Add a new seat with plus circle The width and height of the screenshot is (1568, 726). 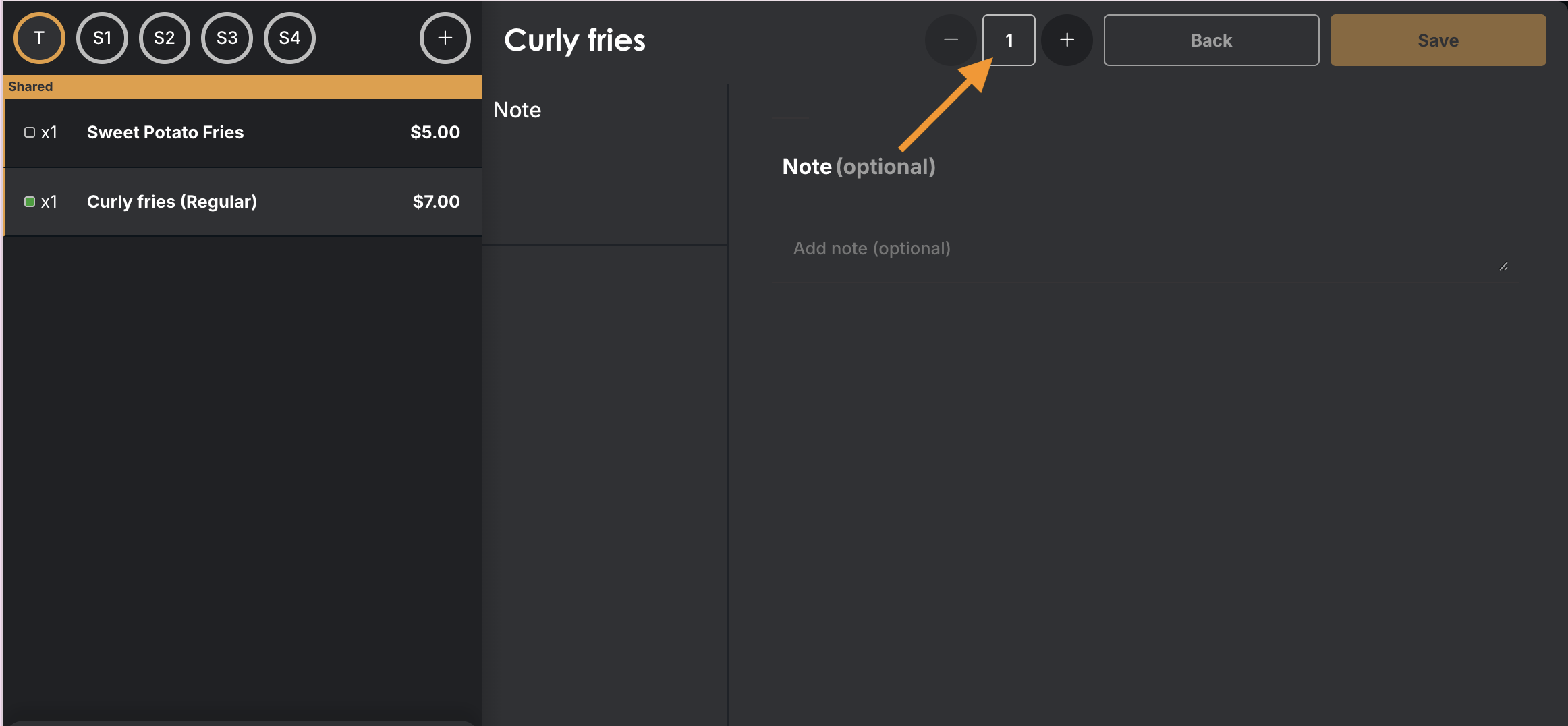point(445,38)
